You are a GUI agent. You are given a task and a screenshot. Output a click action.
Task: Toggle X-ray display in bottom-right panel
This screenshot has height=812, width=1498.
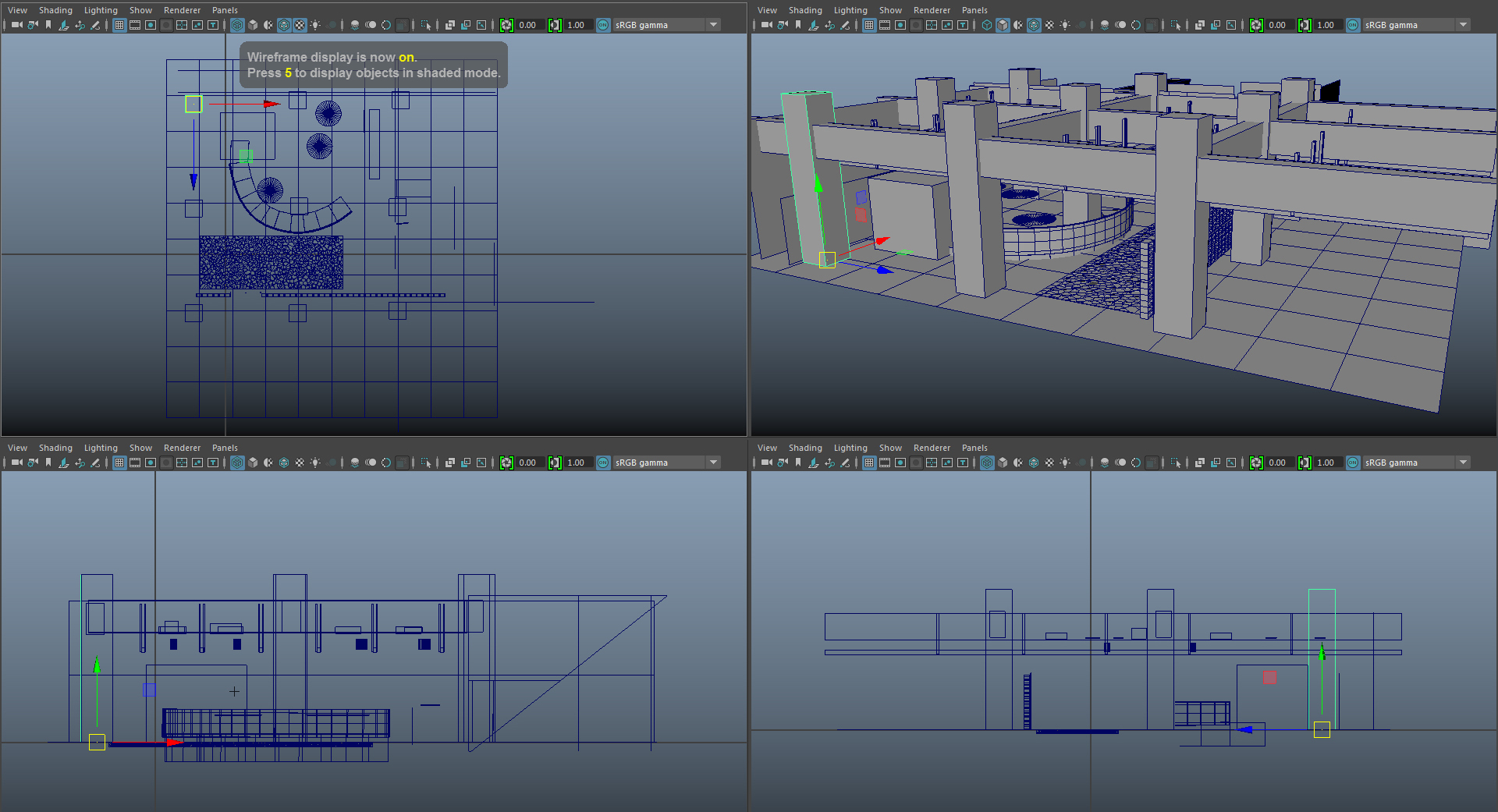pos(1200,463)
